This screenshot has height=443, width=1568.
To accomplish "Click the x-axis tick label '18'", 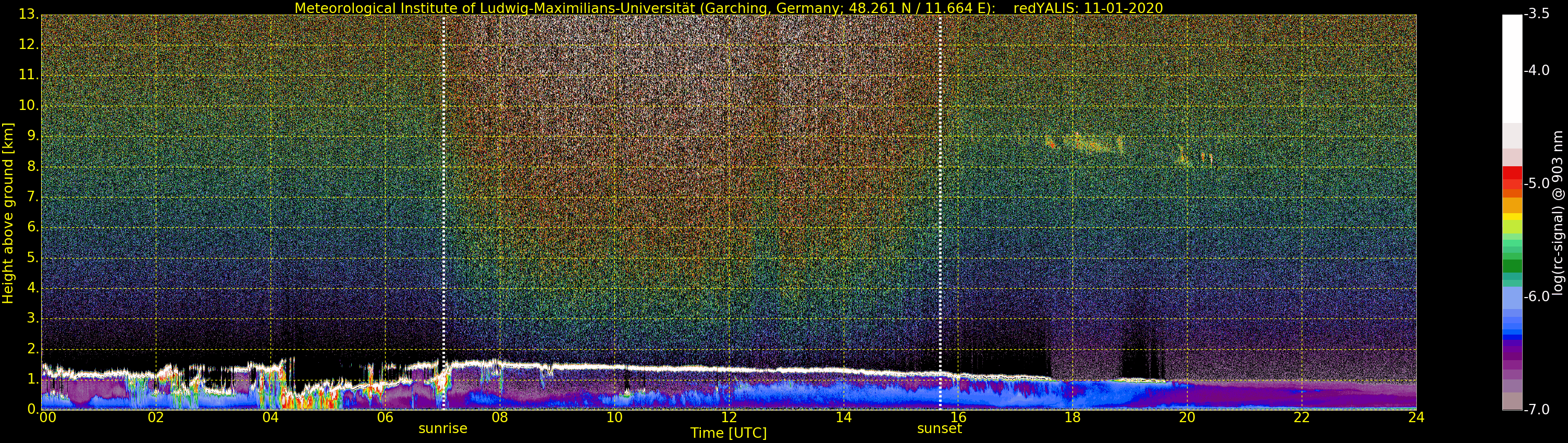I will pos(1072,417).
